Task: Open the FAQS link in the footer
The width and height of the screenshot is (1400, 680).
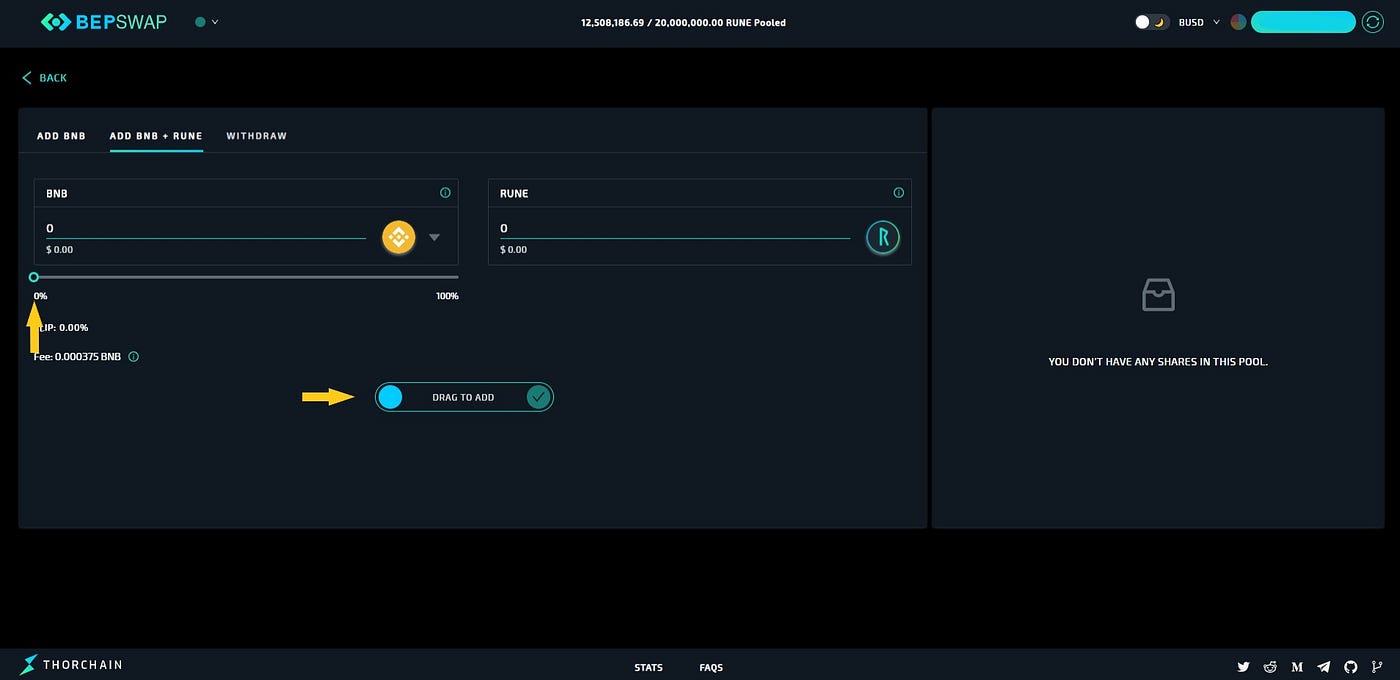Action: (x=711, y=667)
